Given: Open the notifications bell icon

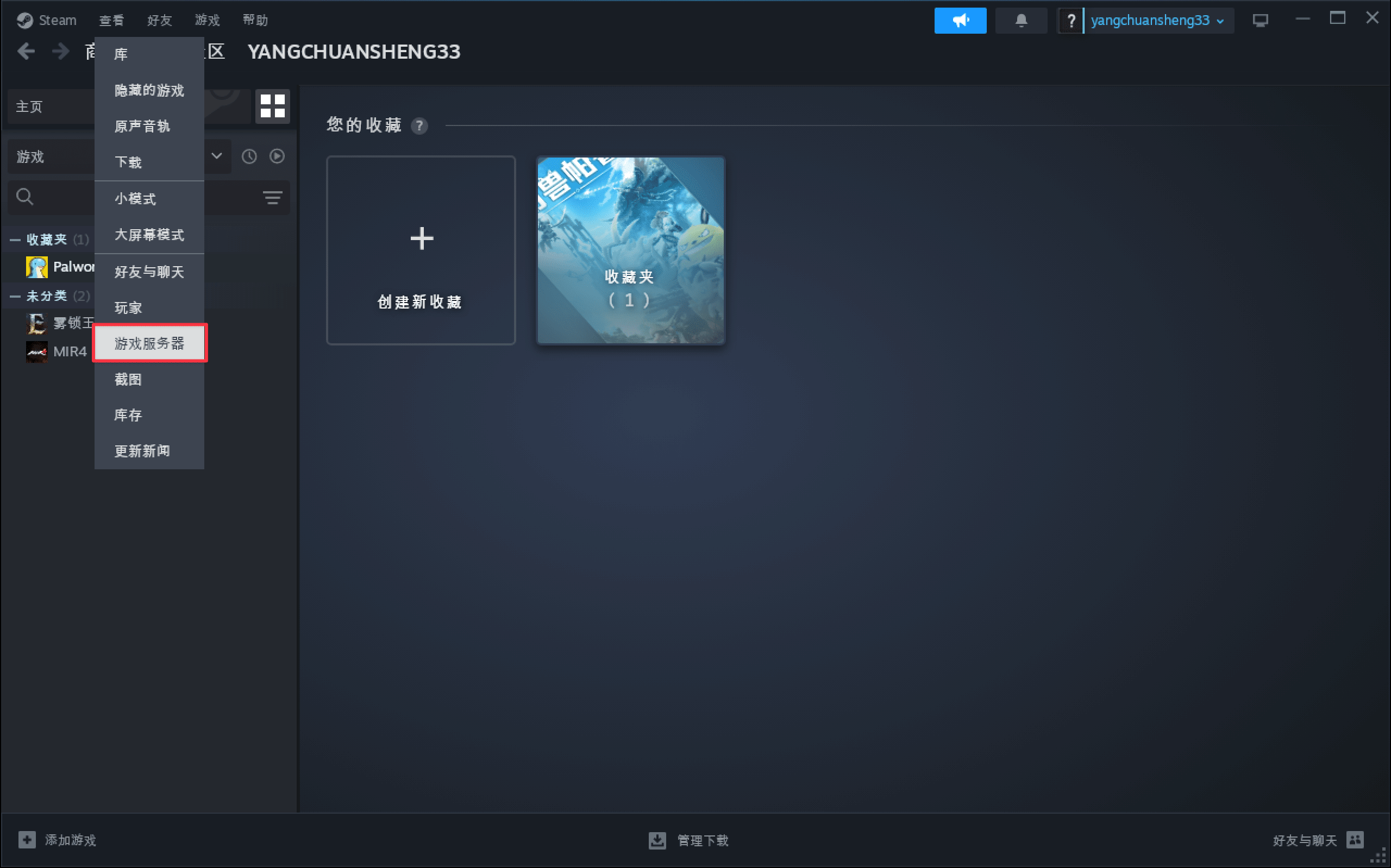Looking at the screenshot, I should click(1021, 21).
